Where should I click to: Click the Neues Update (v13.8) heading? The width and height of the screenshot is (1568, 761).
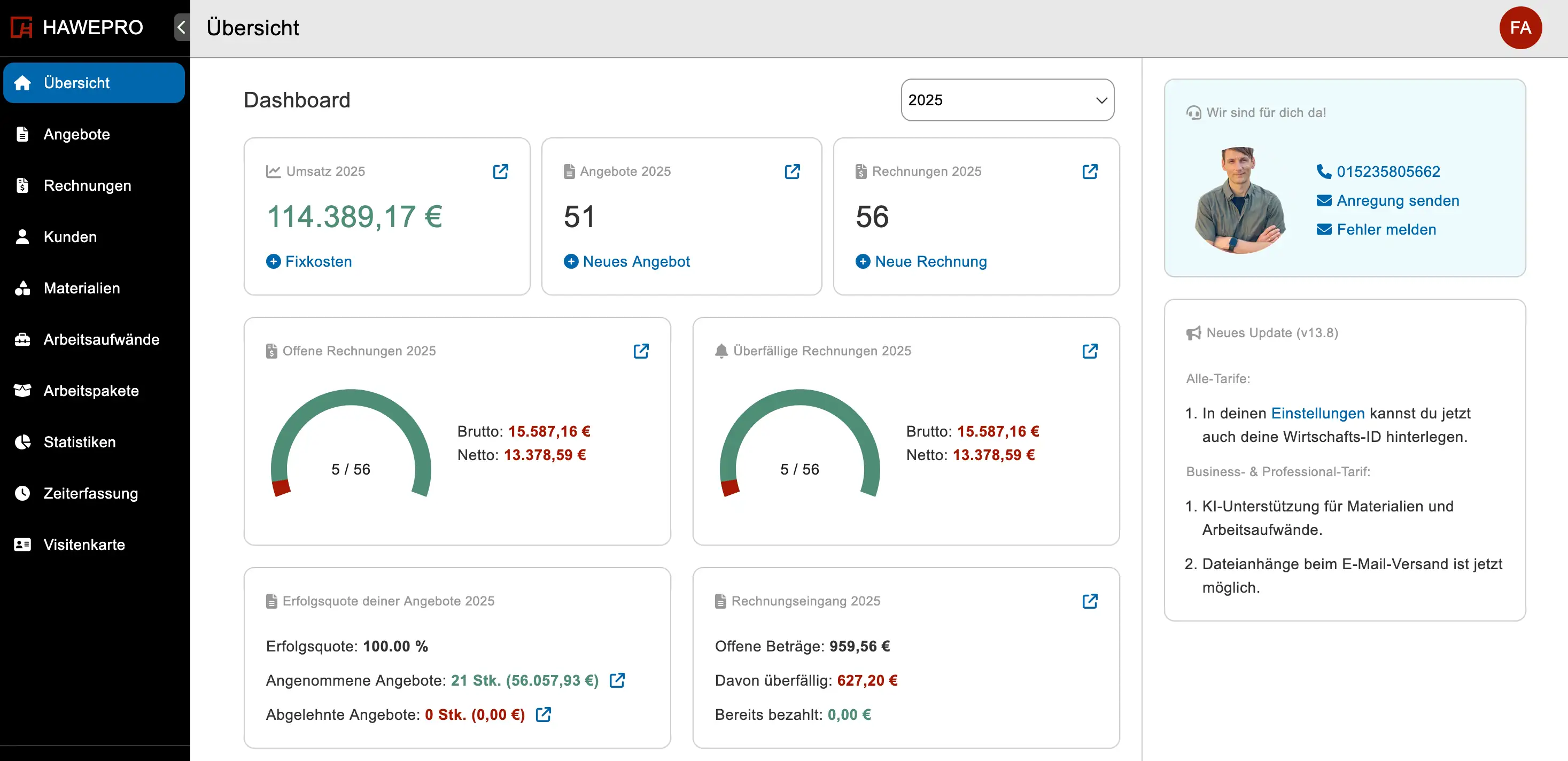point(1262,333)
